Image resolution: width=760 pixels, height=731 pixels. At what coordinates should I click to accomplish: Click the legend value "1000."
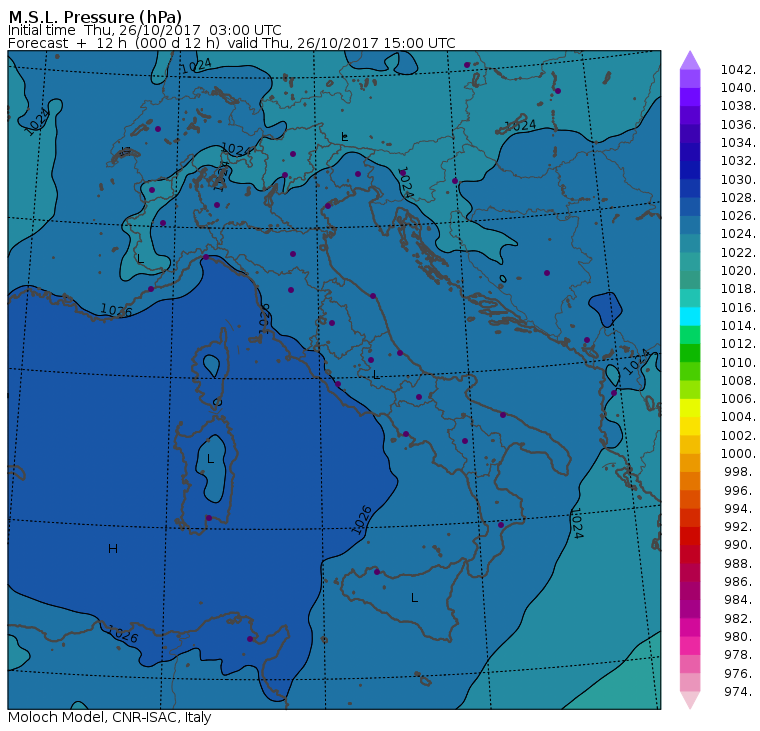(738, 454)
